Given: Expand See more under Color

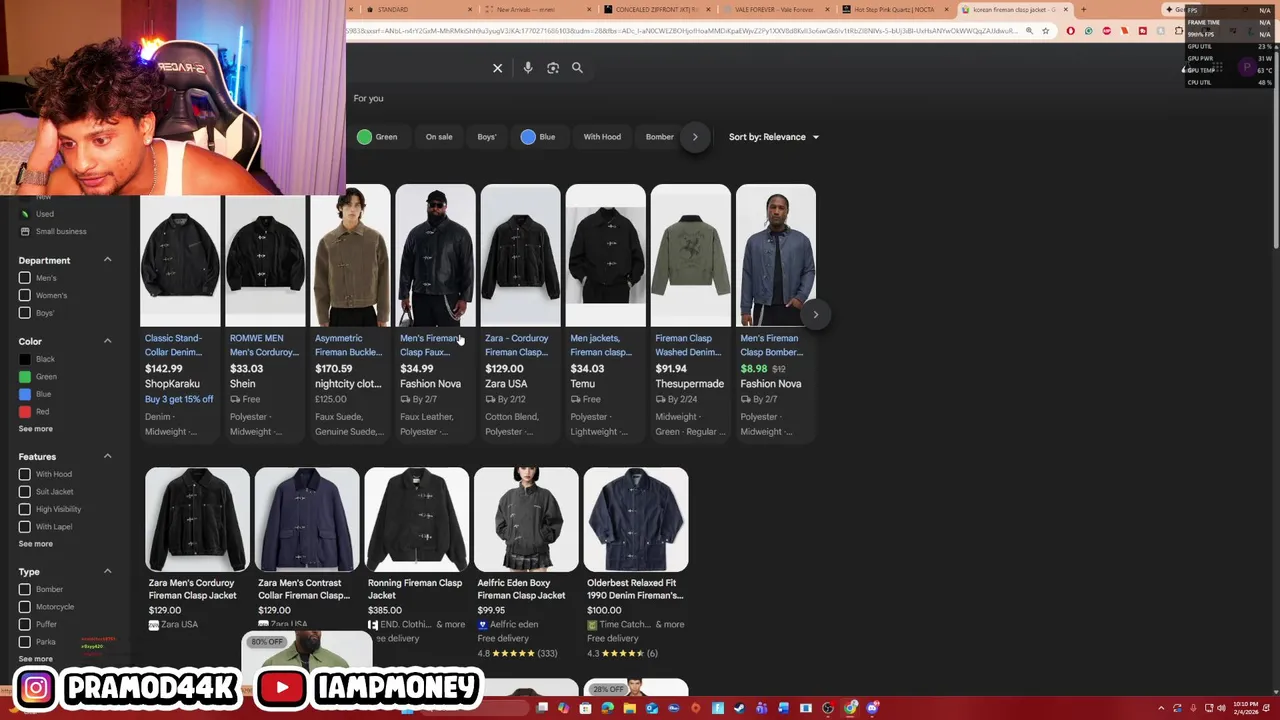Looking at the screenshot, I should pyautogui.click(x=35, y=429).
